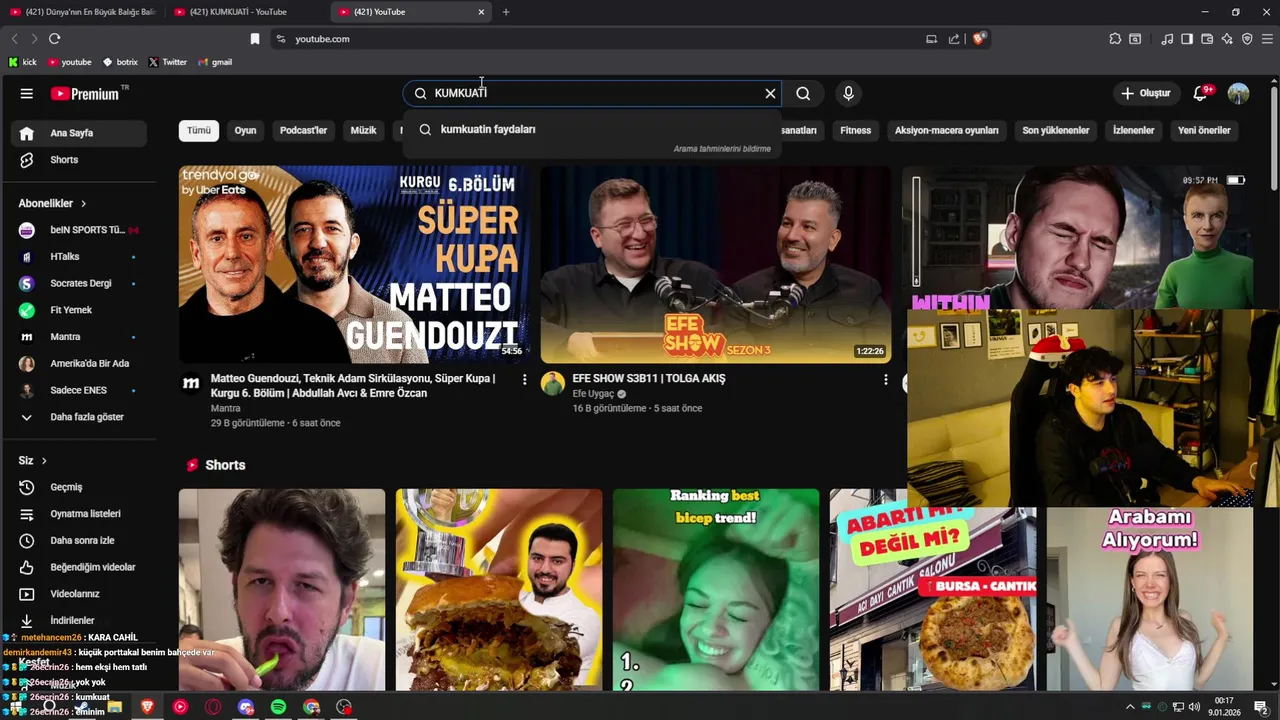The width and height of the screenshot is (1280, 720).
Task: Click 'Arama tahminlerini bildirme' link
Action: tap(722, 149)
